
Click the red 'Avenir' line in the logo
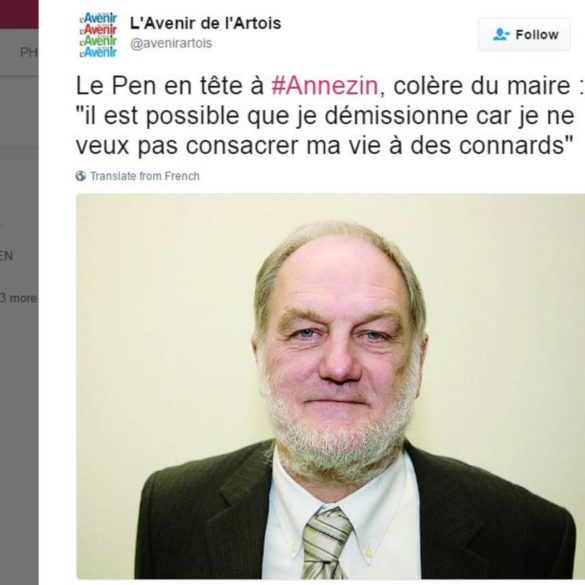click(x=99, y=29)
